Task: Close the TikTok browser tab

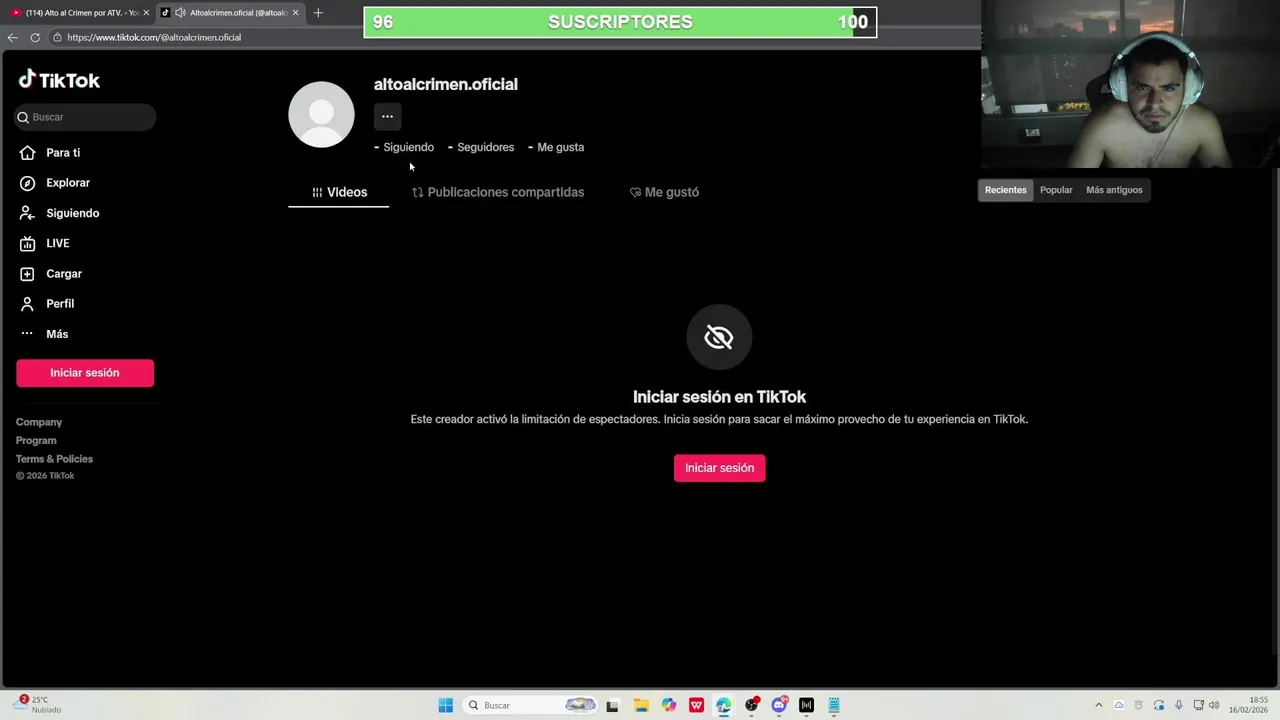Action: click(296, 13)
